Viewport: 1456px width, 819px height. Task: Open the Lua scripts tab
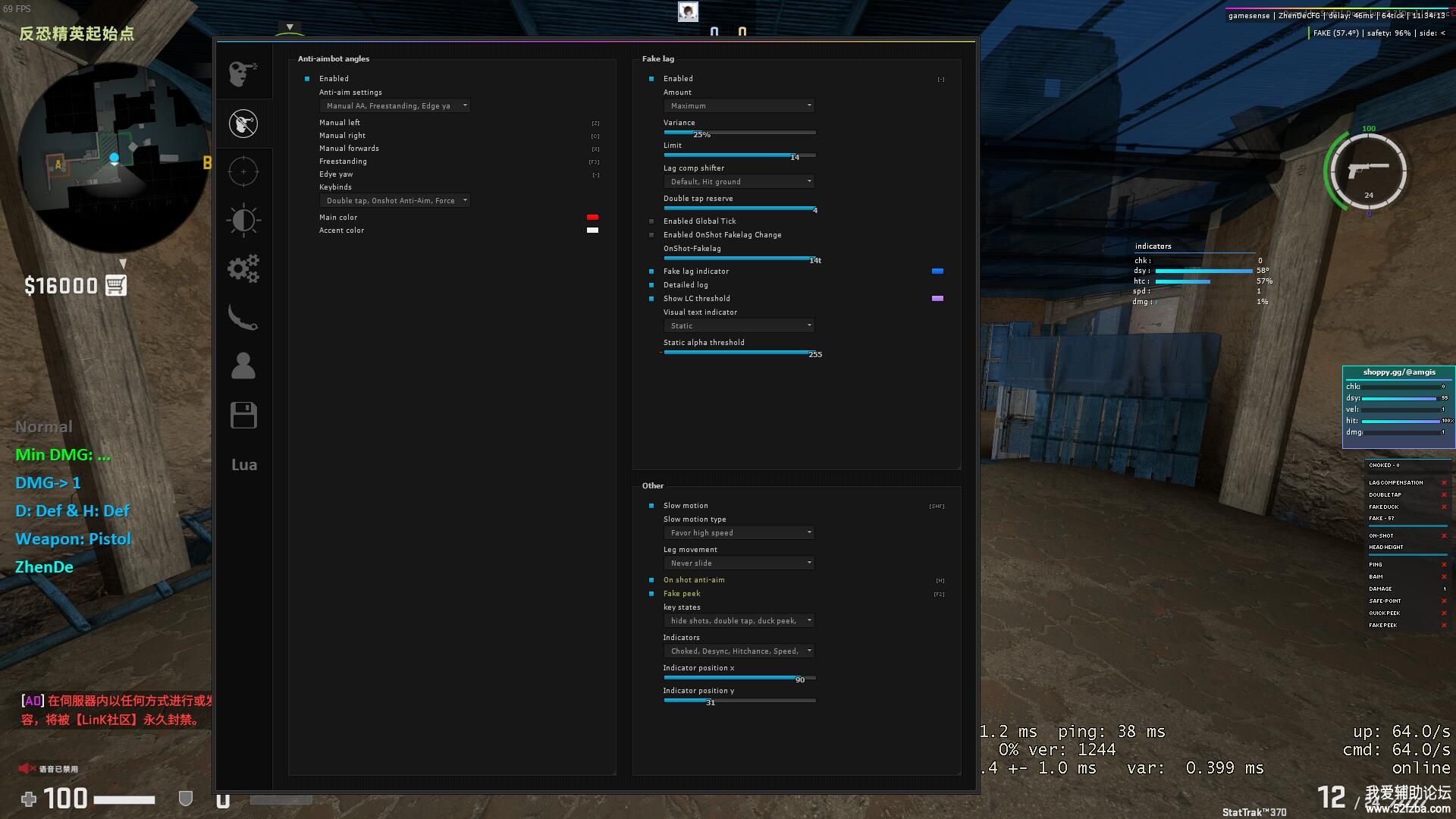pyautogui.click(x=244, y=465)
